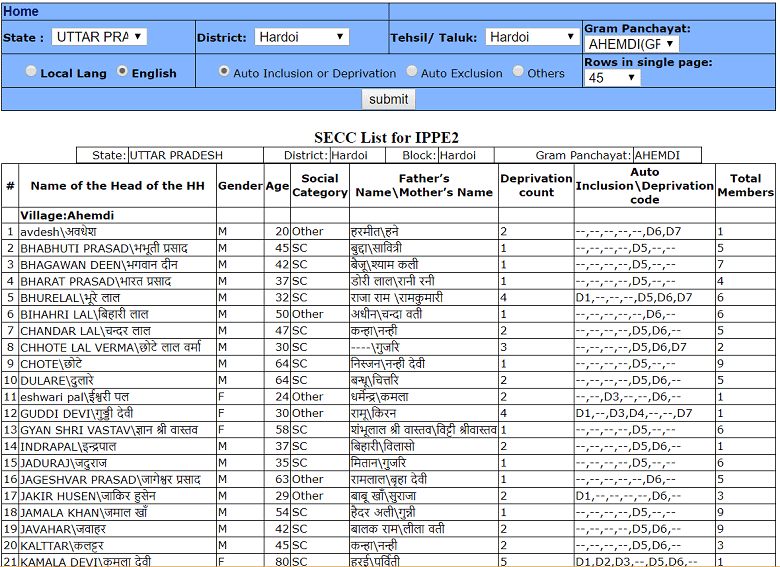Click the Gender column header

point(240,186)
